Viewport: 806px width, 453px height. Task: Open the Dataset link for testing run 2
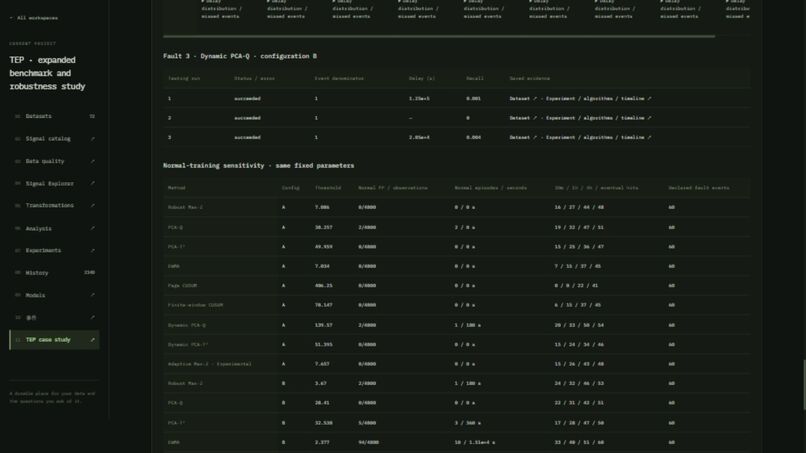(x=523, y=118)
